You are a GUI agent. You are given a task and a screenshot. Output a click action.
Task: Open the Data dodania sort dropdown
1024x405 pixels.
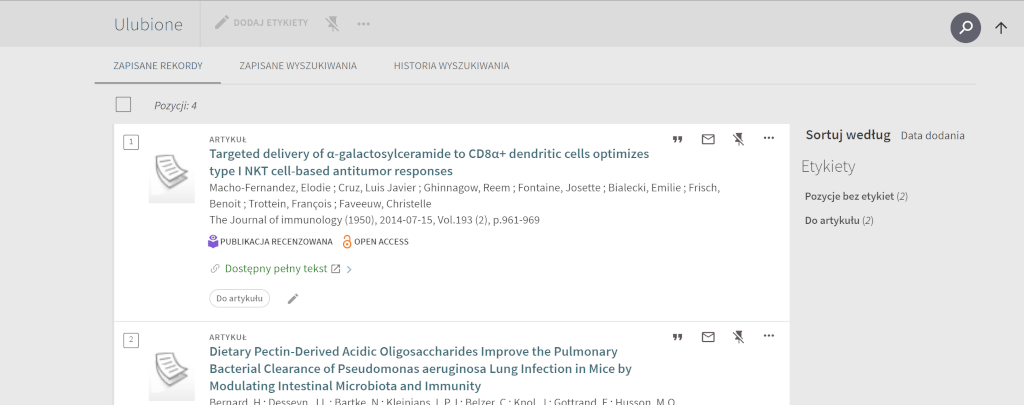coord(932,136)
